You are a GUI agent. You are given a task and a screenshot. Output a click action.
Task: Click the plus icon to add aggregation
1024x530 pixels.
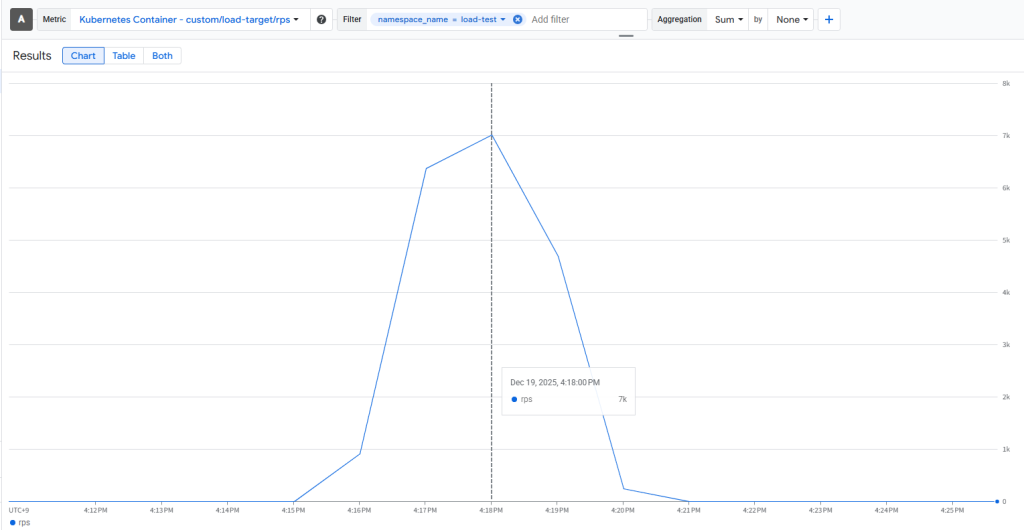tap(829, 19)
